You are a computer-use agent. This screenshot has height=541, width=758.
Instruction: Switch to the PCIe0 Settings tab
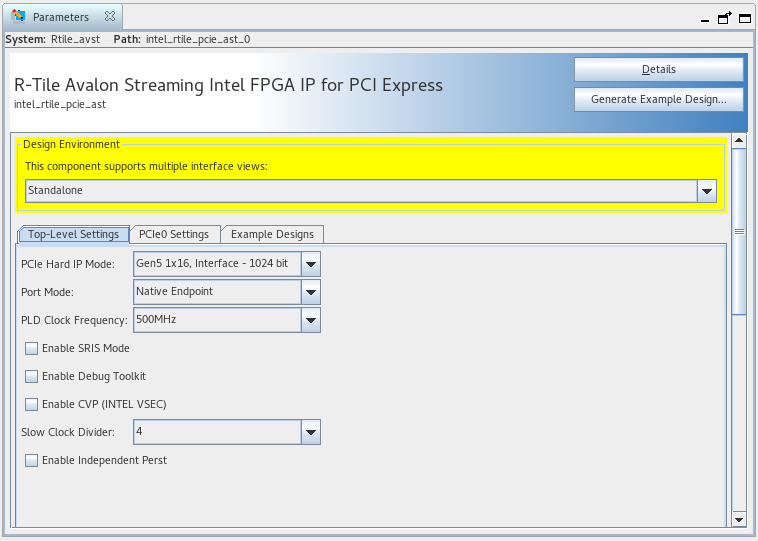174,234
